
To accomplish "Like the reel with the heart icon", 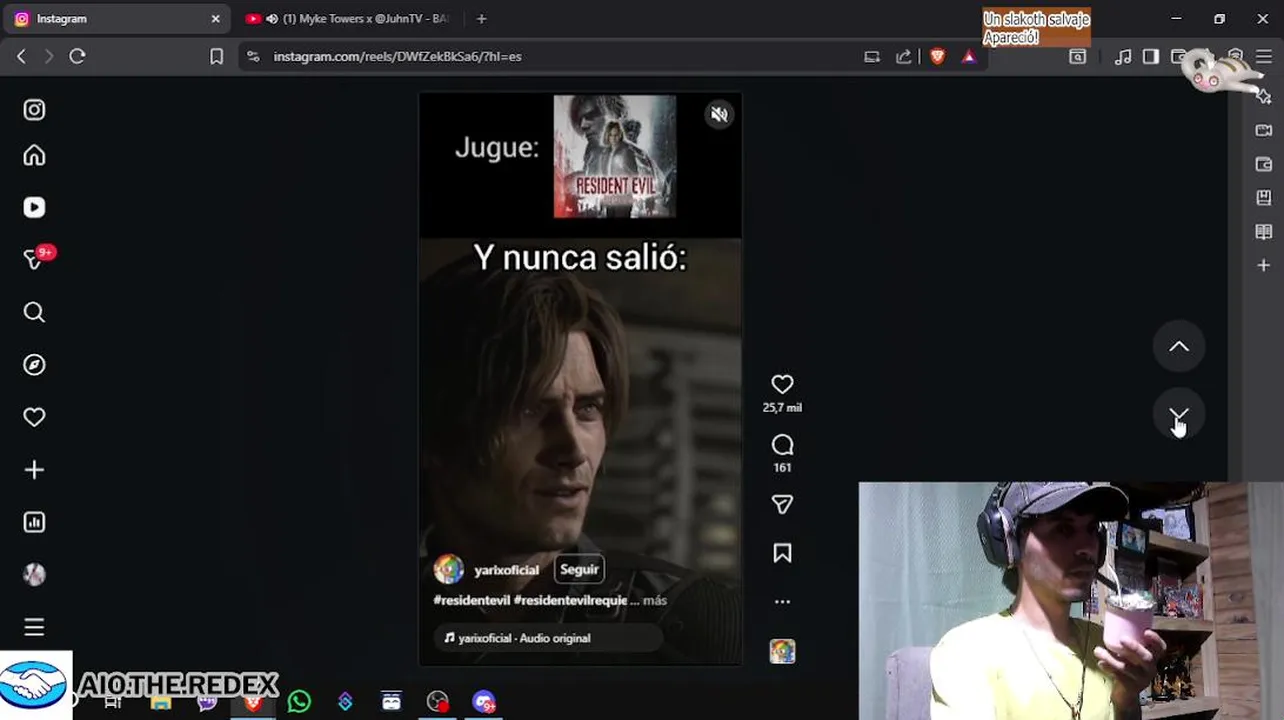I will pyautogui.click(x=782, y=384).
